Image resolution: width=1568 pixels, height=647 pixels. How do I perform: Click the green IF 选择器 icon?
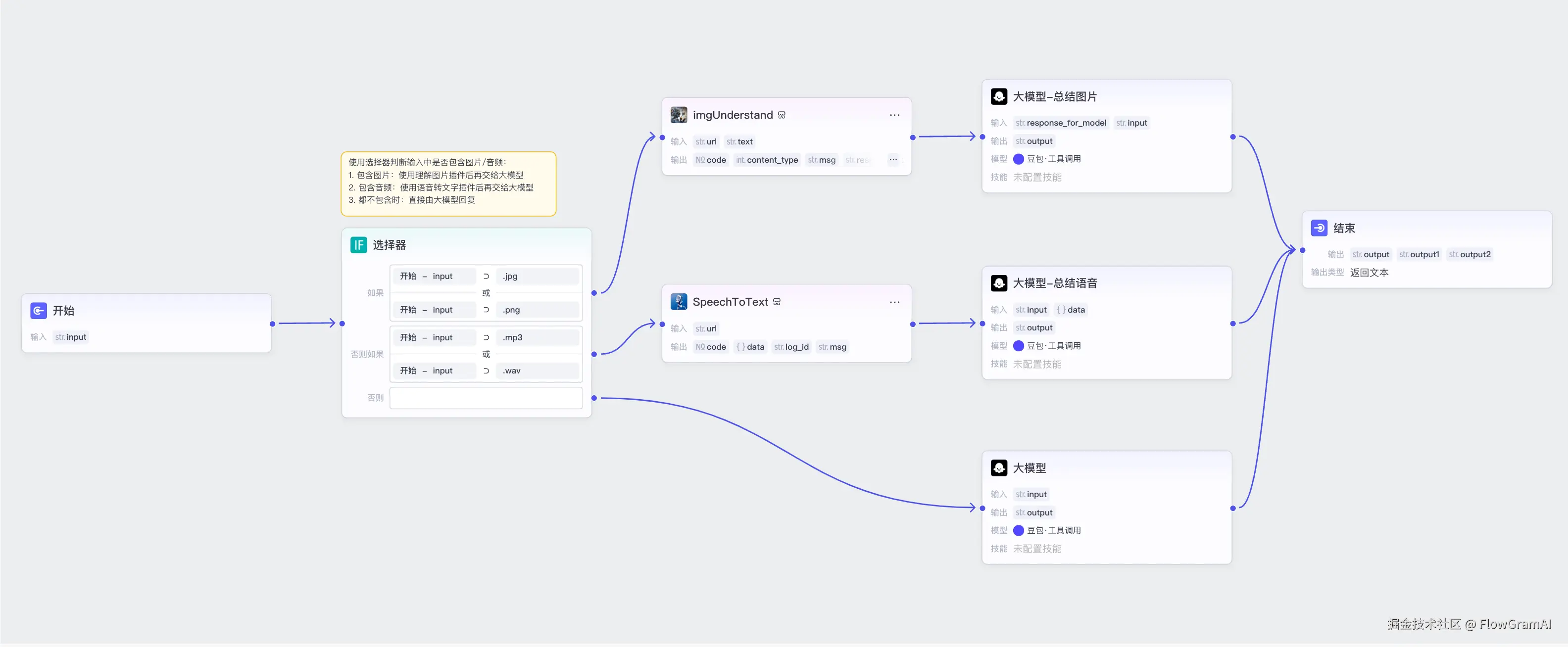358,245
